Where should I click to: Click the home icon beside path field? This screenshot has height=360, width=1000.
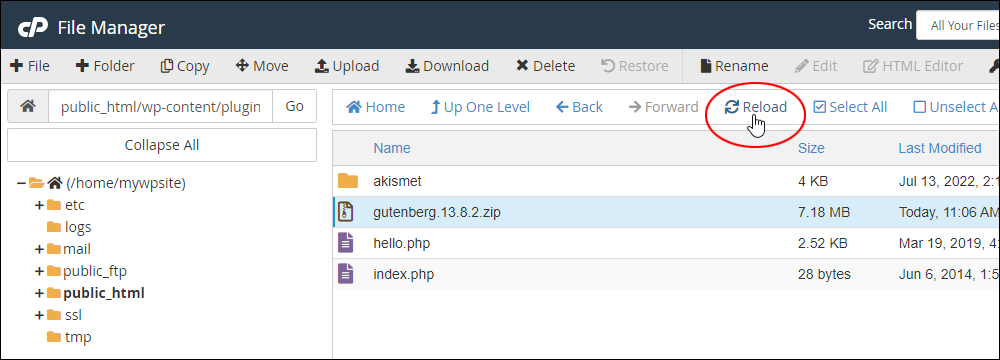point(27,107)
